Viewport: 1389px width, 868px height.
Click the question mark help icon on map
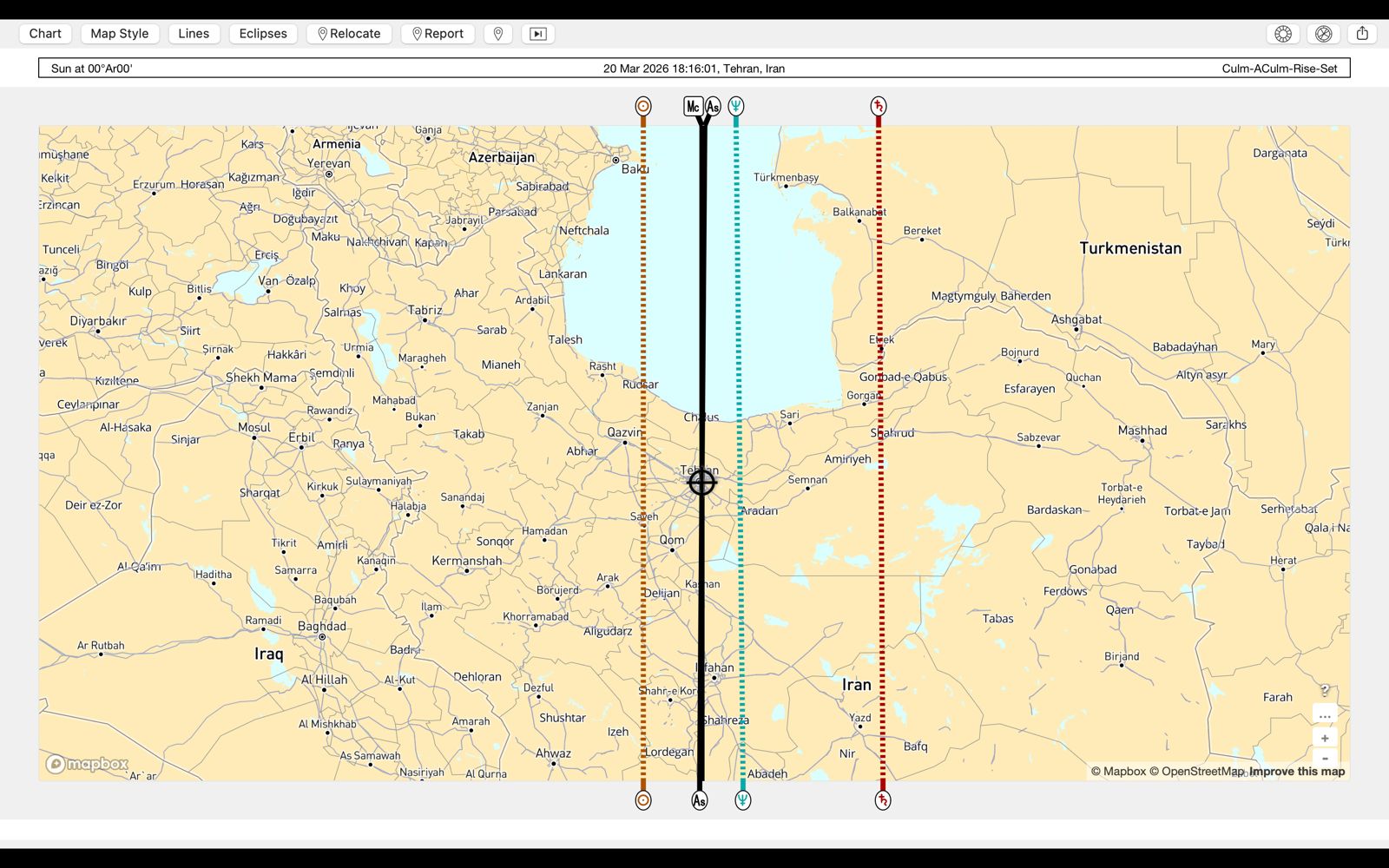[1325, 690]
